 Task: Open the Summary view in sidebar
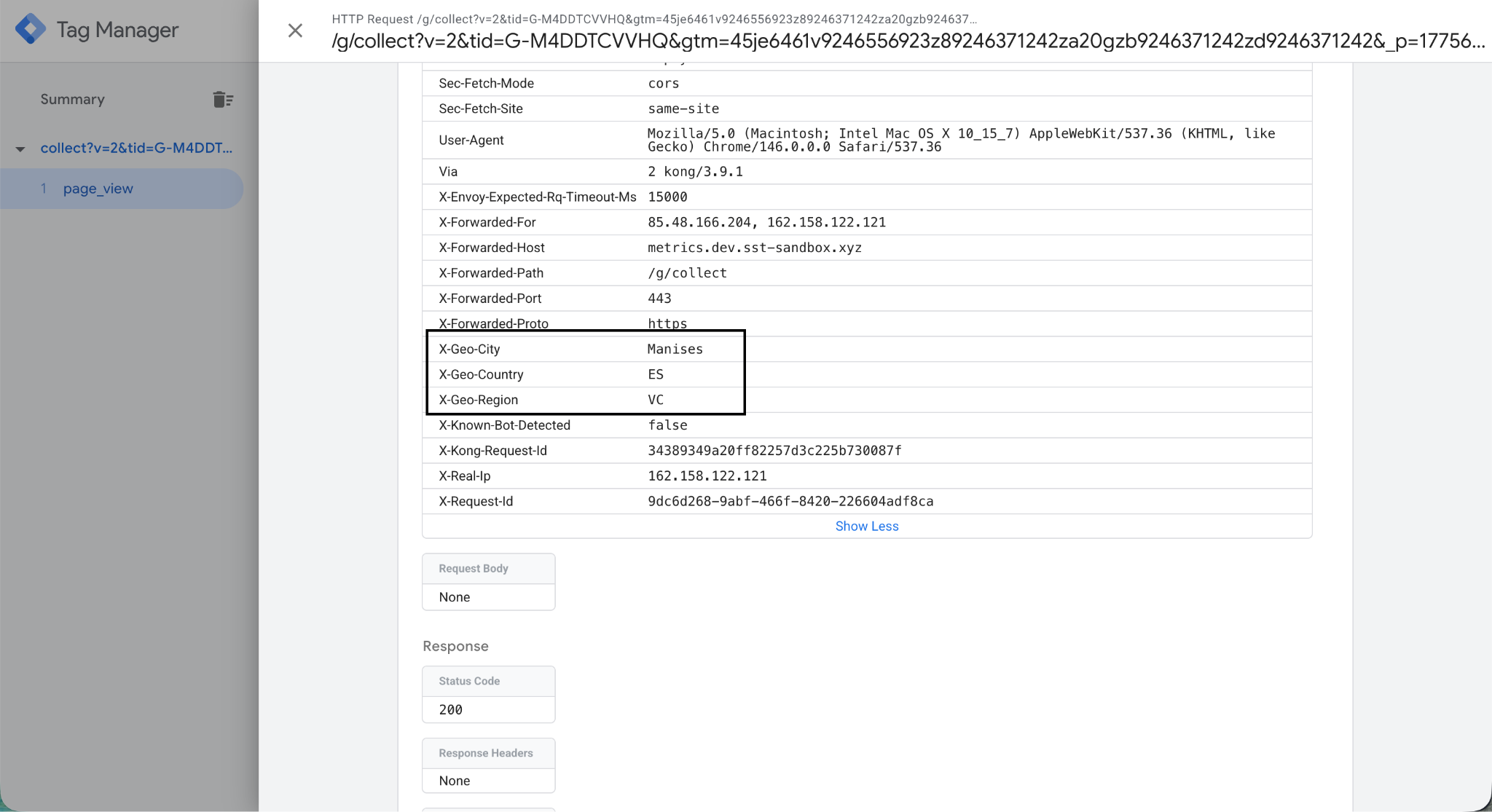point(72,100)
